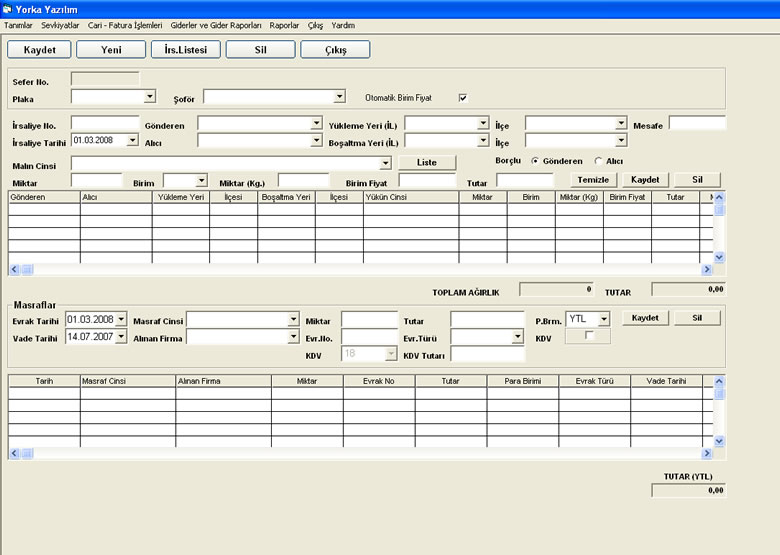Toggle the Otomatik Birim Fiyat checkbox
780x555 pixels.
[463, 98]
